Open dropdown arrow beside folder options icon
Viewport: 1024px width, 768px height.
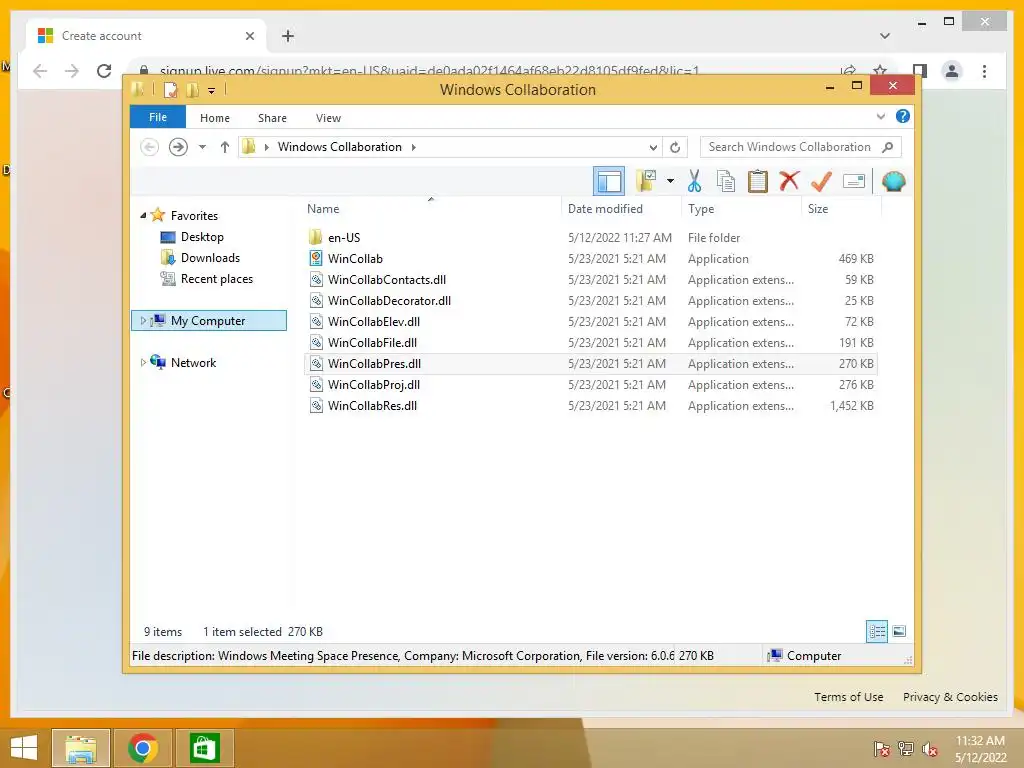670,181
